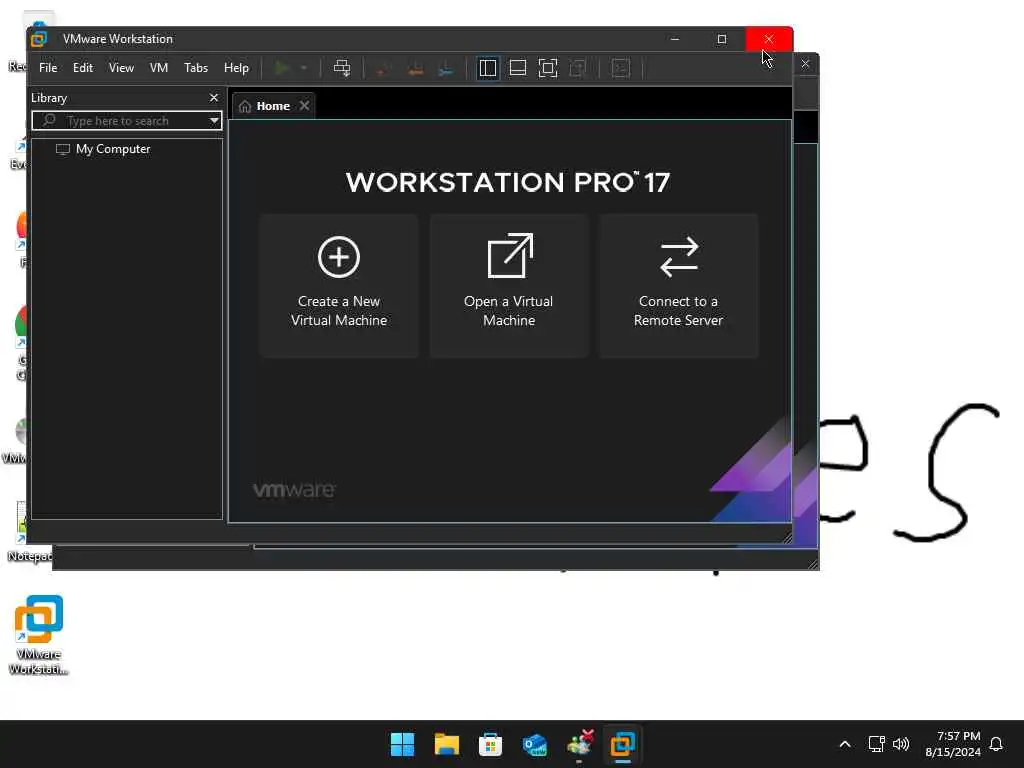Open the Help menu

(x=236, y=68)
